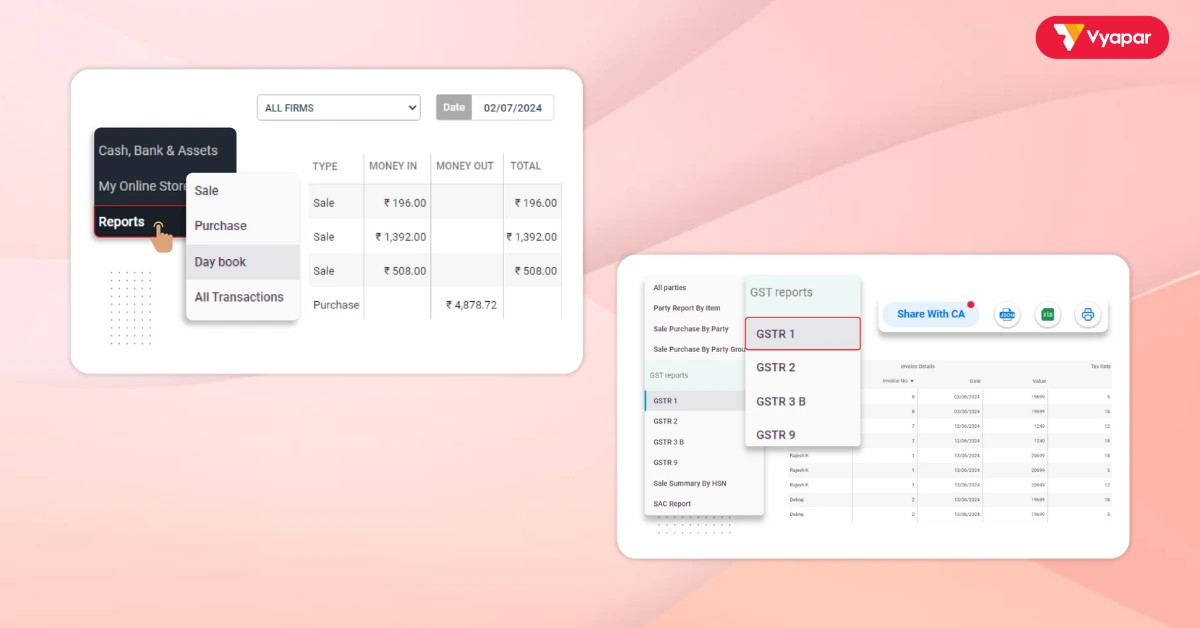Click the JSON export icon
The width and height of the screenshot is (1200, 628).
[x=1006, y=314]
